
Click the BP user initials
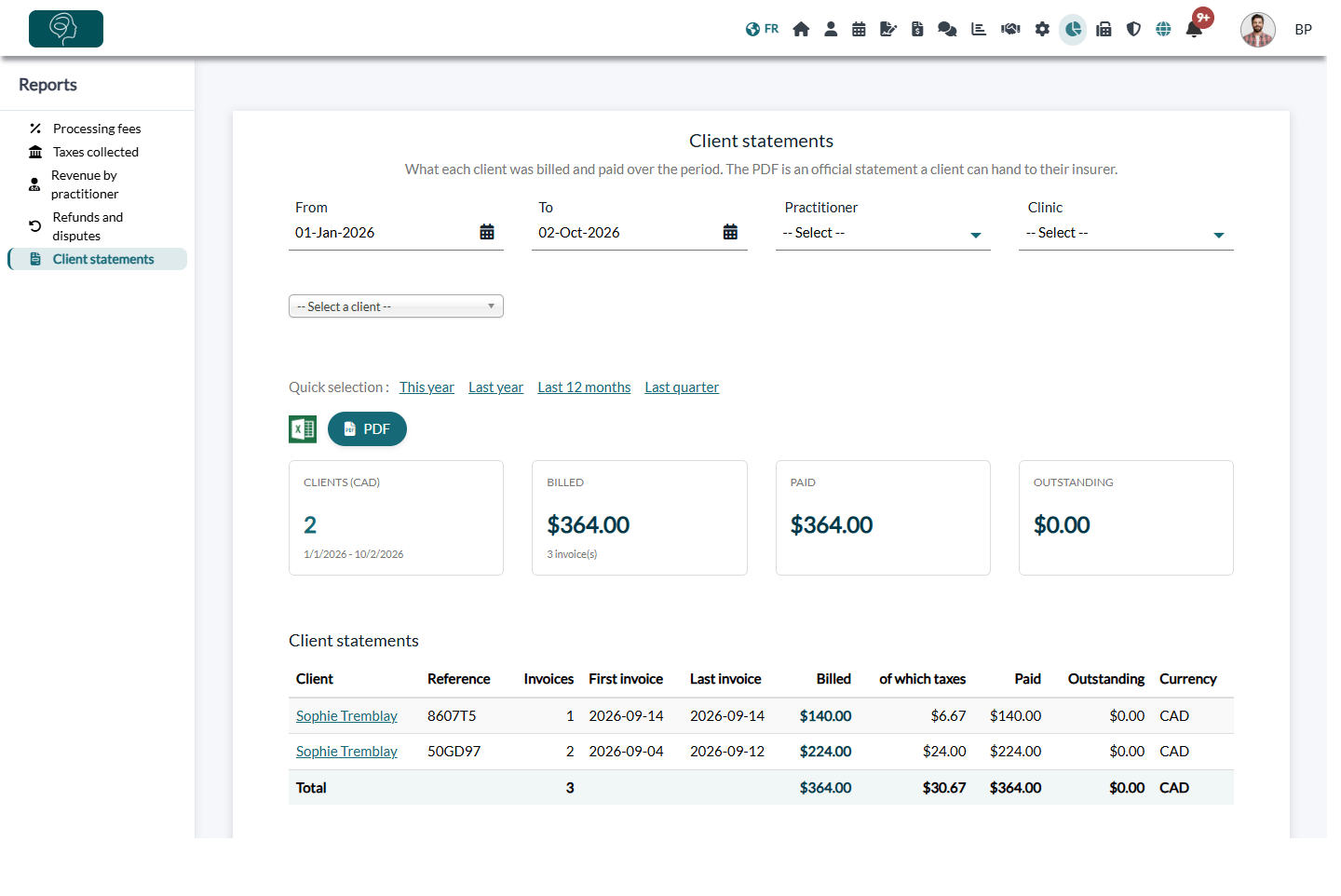tap(1303, 30)
